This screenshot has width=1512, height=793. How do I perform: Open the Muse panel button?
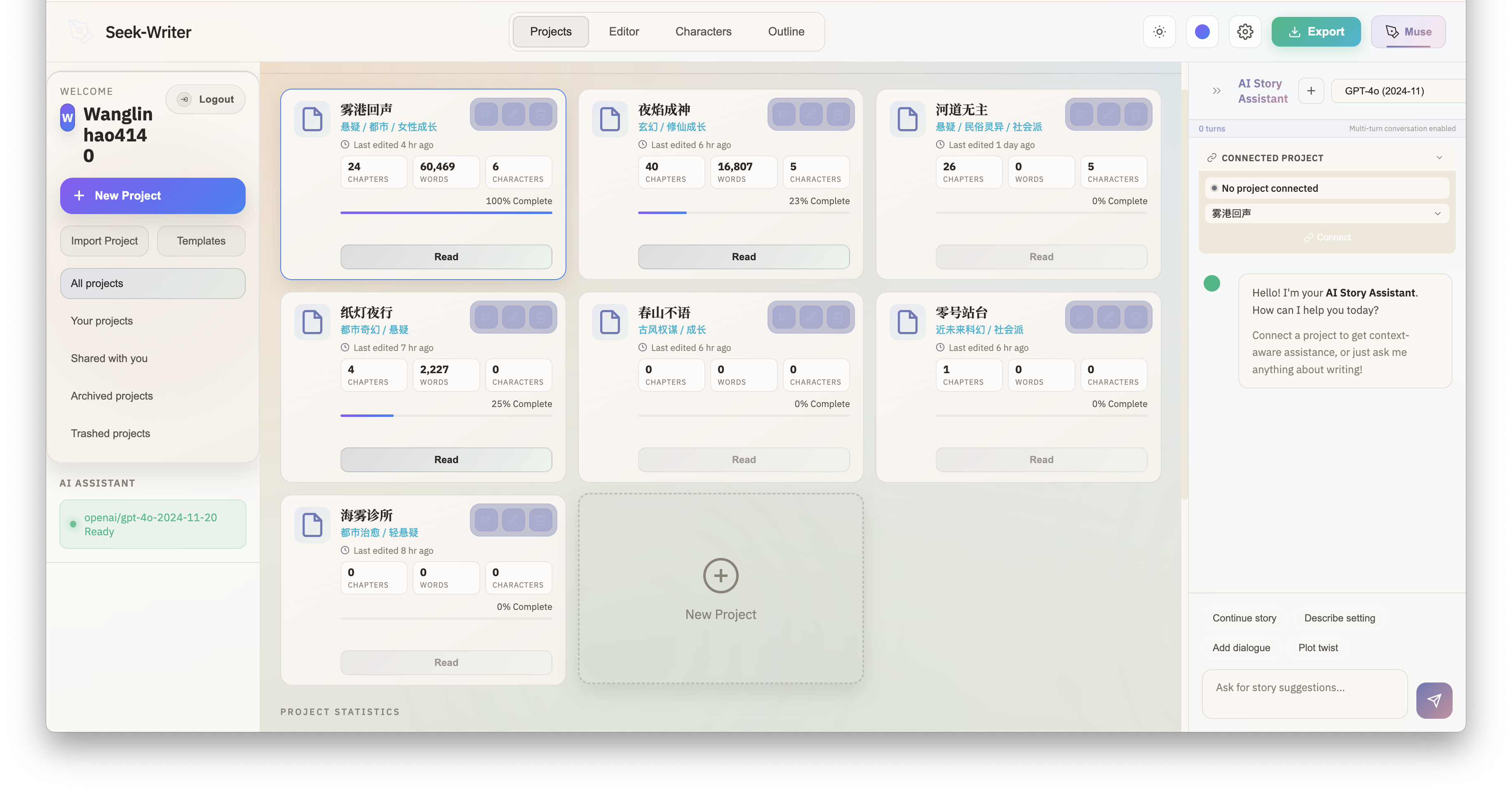1408,32
